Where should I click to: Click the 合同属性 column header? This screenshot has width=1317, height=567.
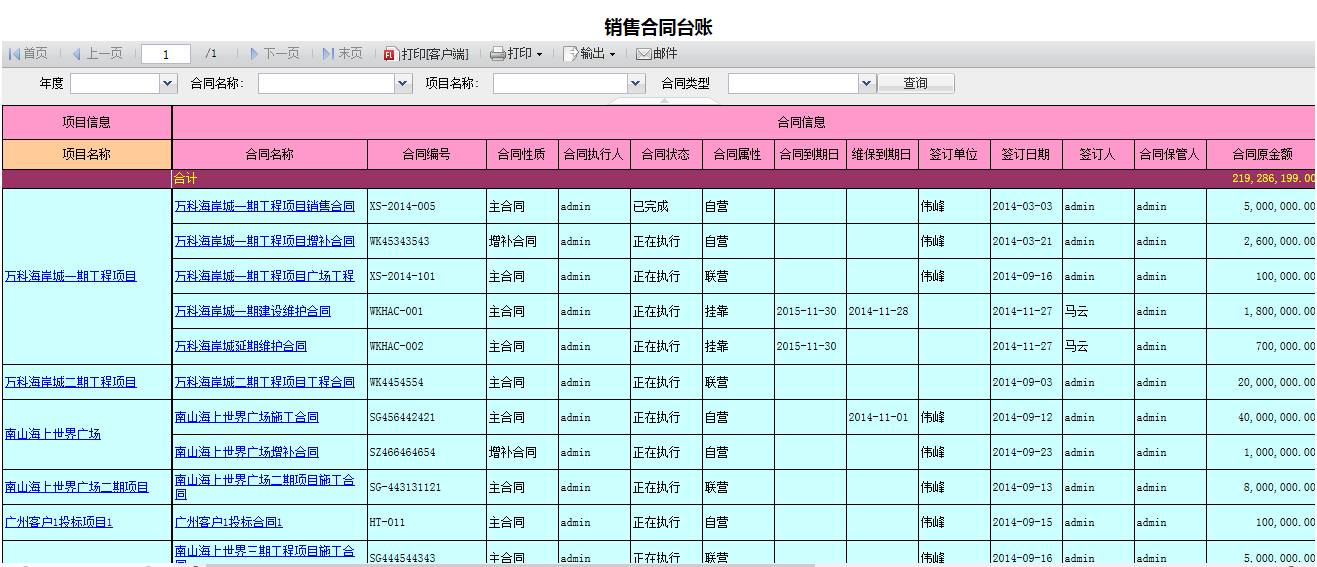tap(738, 154)
